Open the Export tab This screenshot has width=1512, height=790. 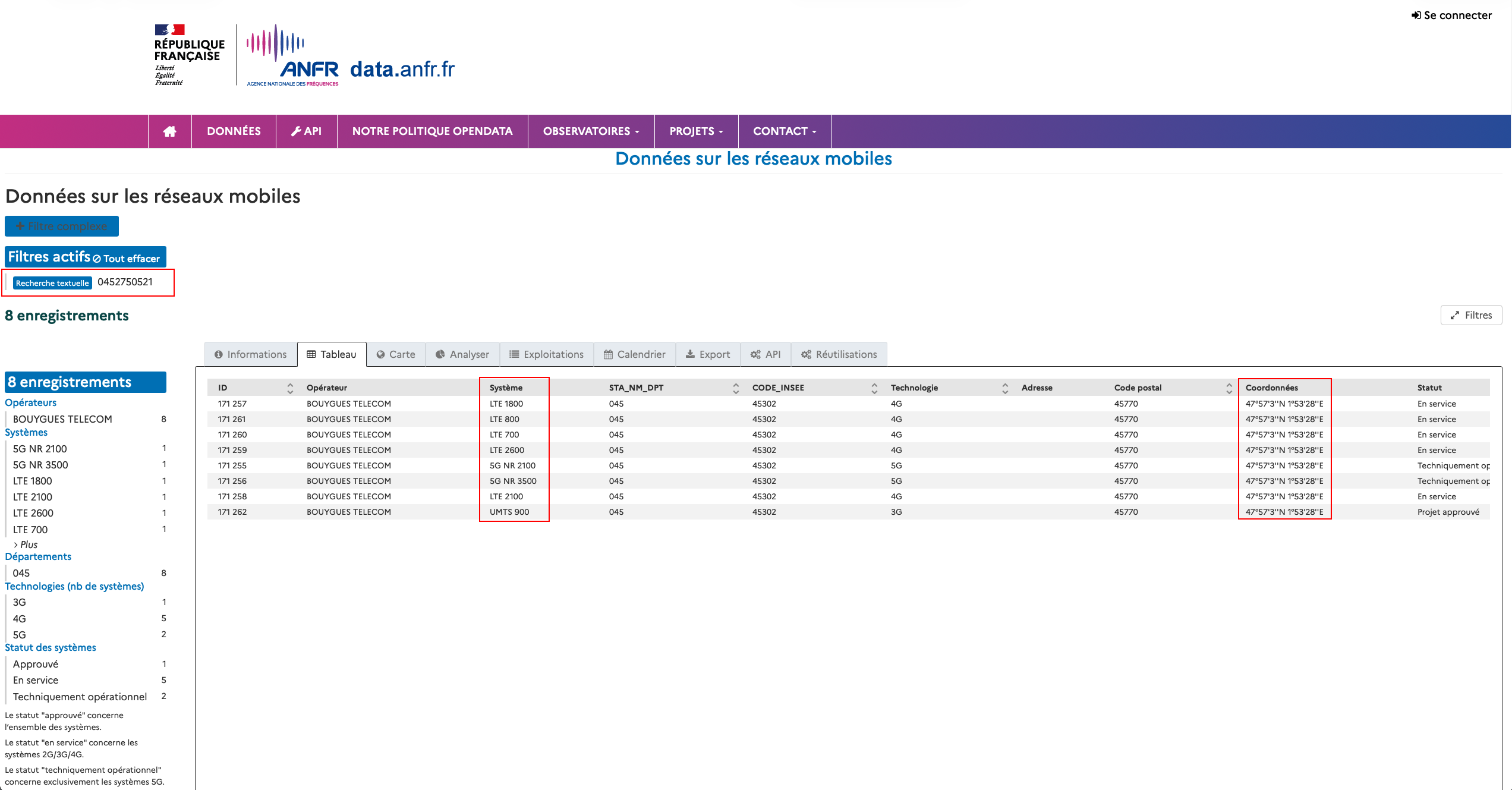coord(708,354)
